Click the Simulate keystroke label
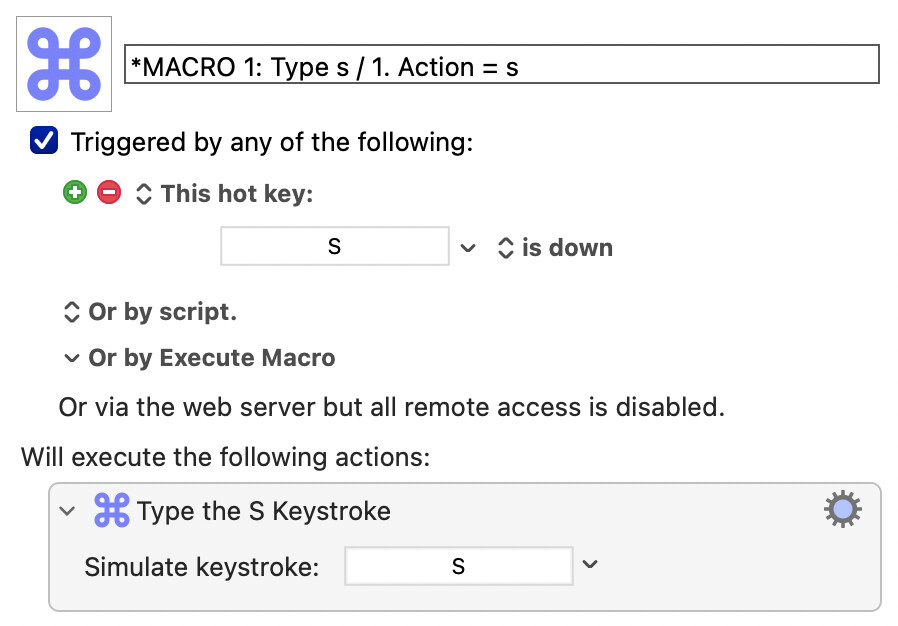Image resolution: width=898 pixels, height=626 pixels. 202,567
